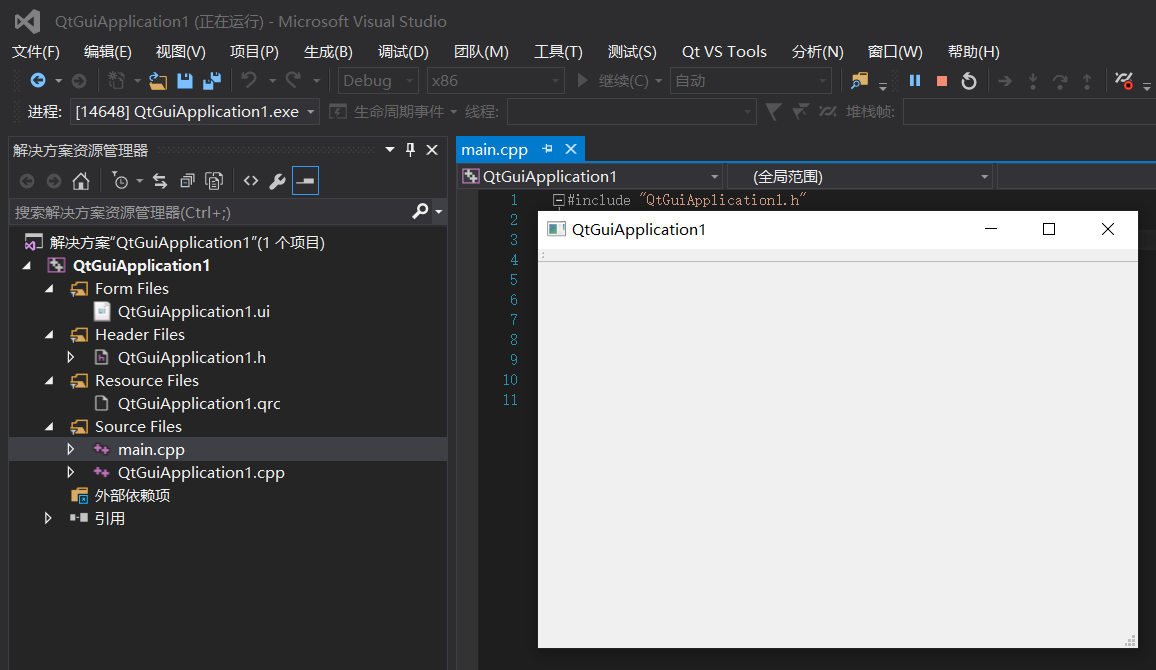Open the 编辑(E) menu
This screenshot has height=670, width=1156.
tap(108, 52)
